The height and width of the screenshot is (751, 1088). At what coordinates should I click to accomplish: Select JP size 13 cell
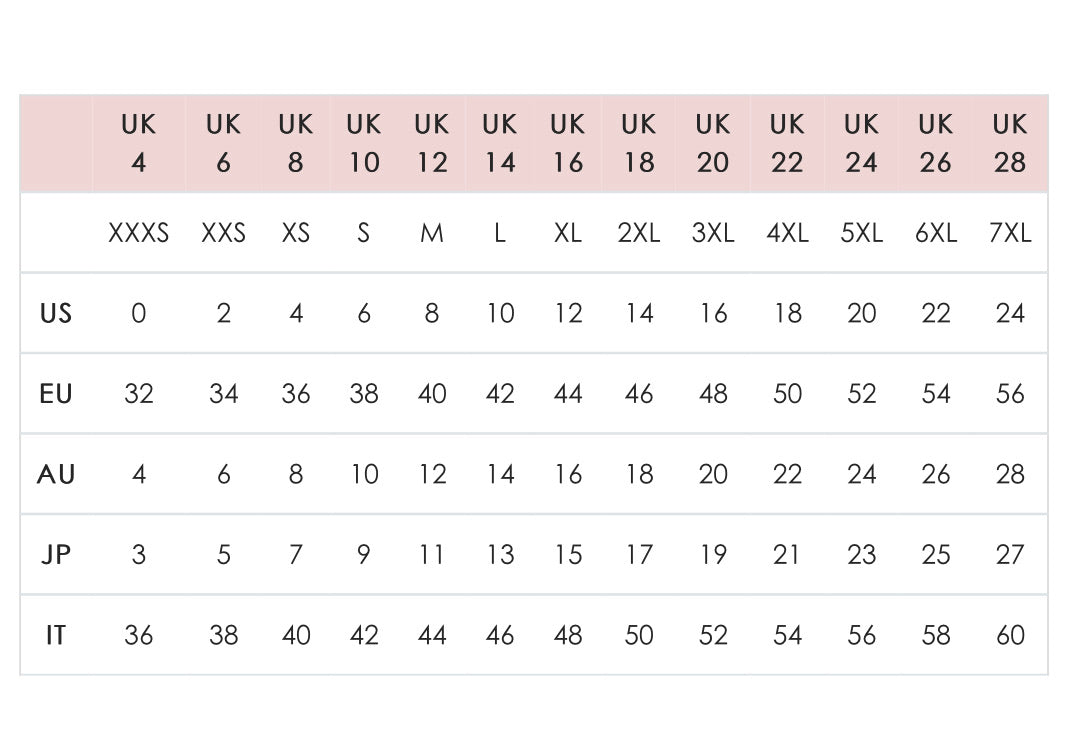click(x=500, y=555)
